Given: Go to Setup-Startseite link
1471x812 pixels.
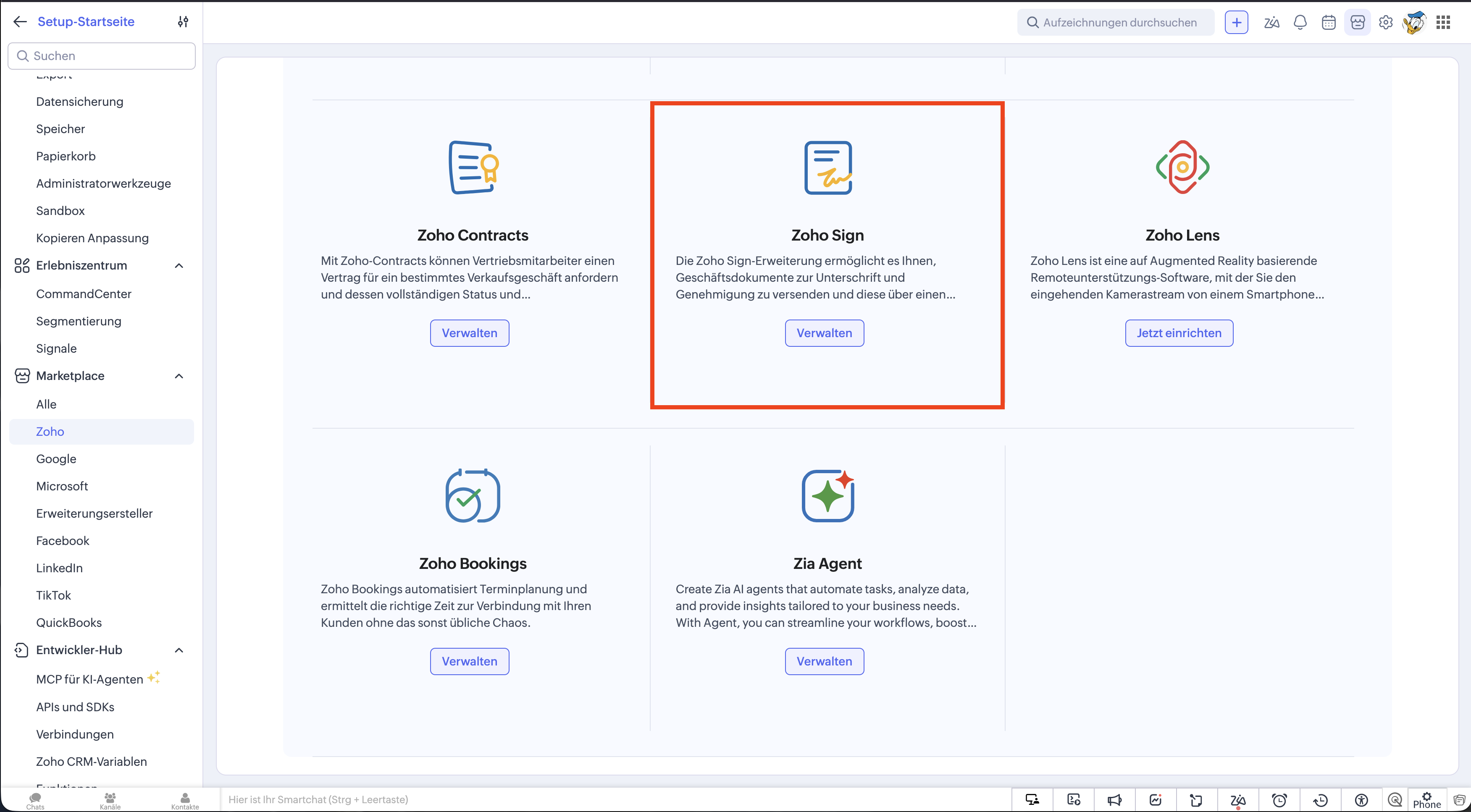Looking at the screenshot, I should pos(86,22).
